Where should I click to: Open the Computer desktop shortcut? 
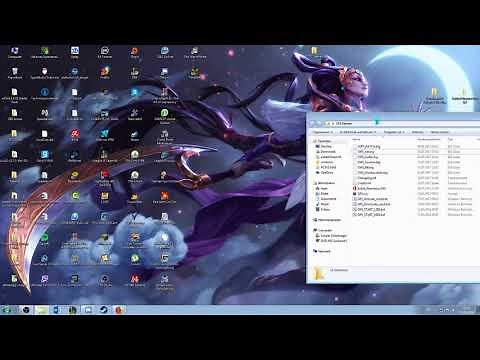14,53
